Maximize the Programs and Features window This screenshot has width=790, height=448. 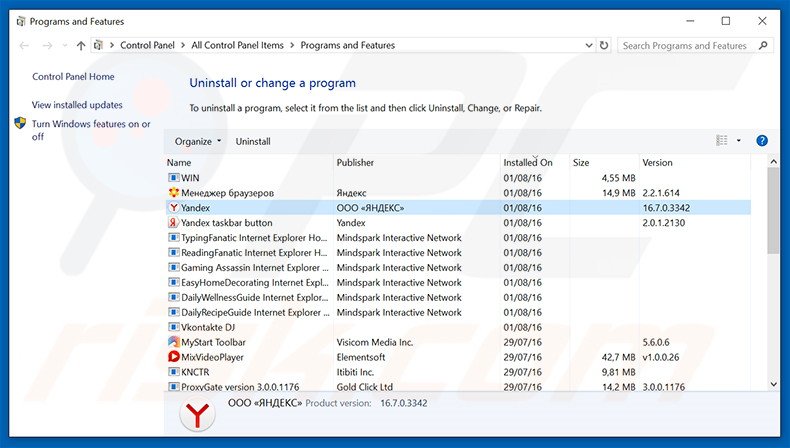(726, 21)
